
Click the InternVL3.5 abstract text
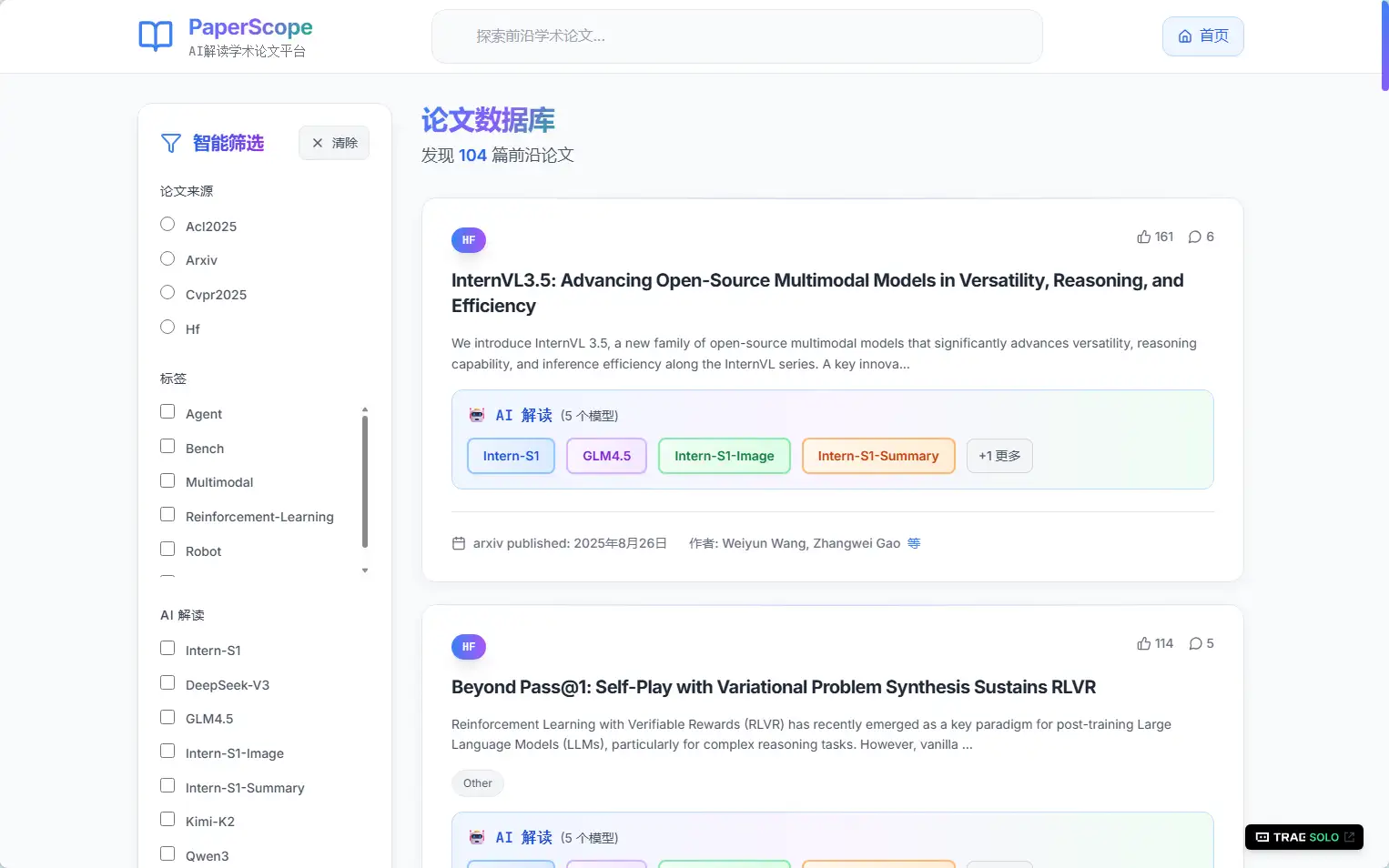click(824, 354)
